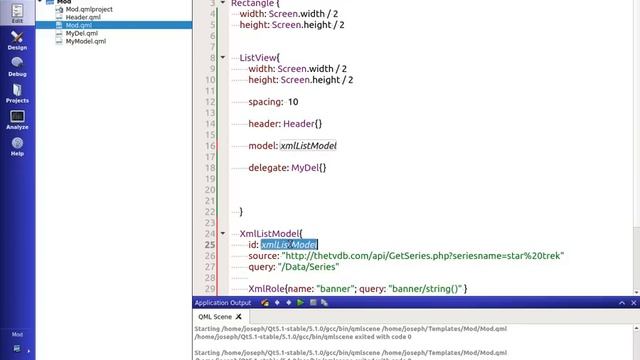Viewport: 640px width, 360px height.
Task: Click MyModel.qml file icon in tree
Action: coord(59,41)
